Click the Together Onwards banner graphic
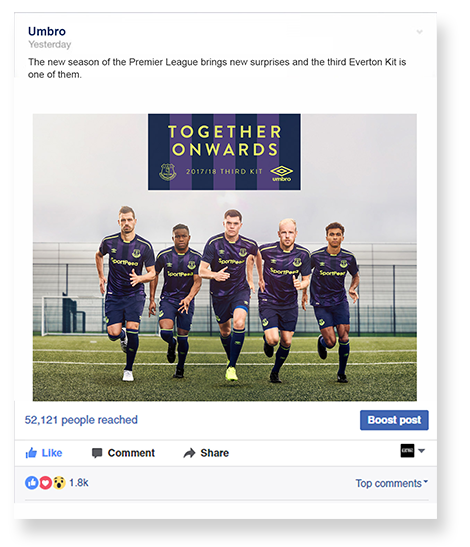Viewport: 470px width, 547px height. coord(224,152)
